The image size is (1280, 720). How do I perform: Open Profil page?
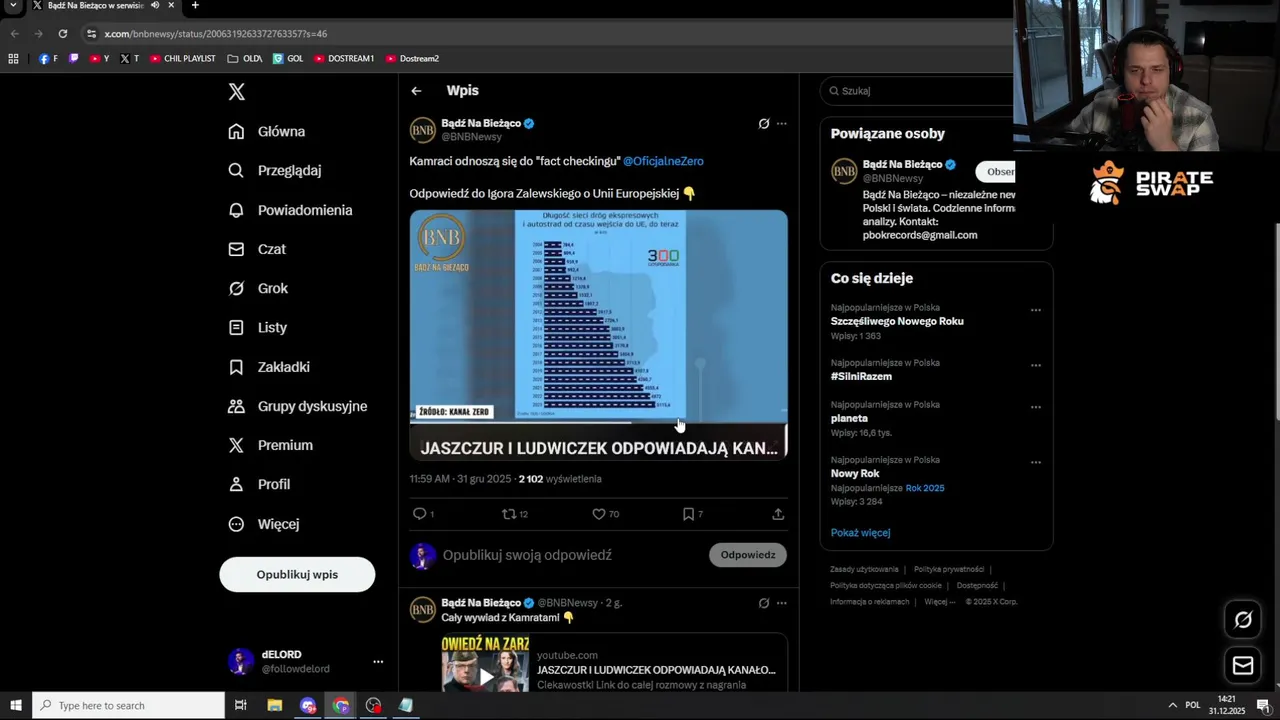click(259, 484)
